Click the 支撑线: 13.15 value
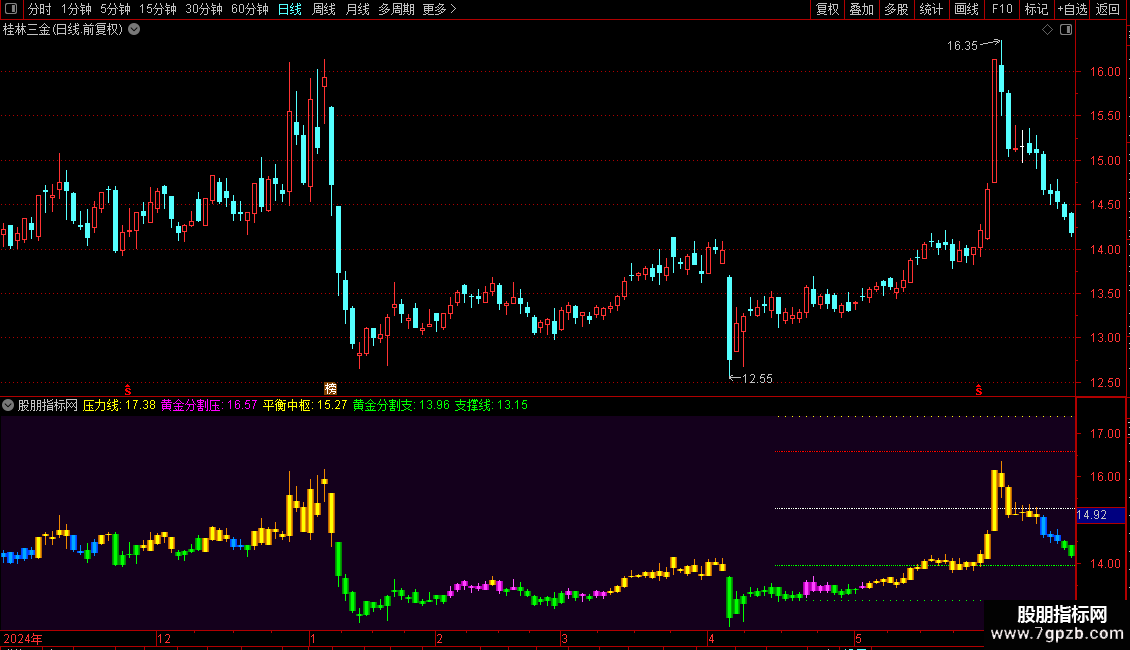 [491, 405]
